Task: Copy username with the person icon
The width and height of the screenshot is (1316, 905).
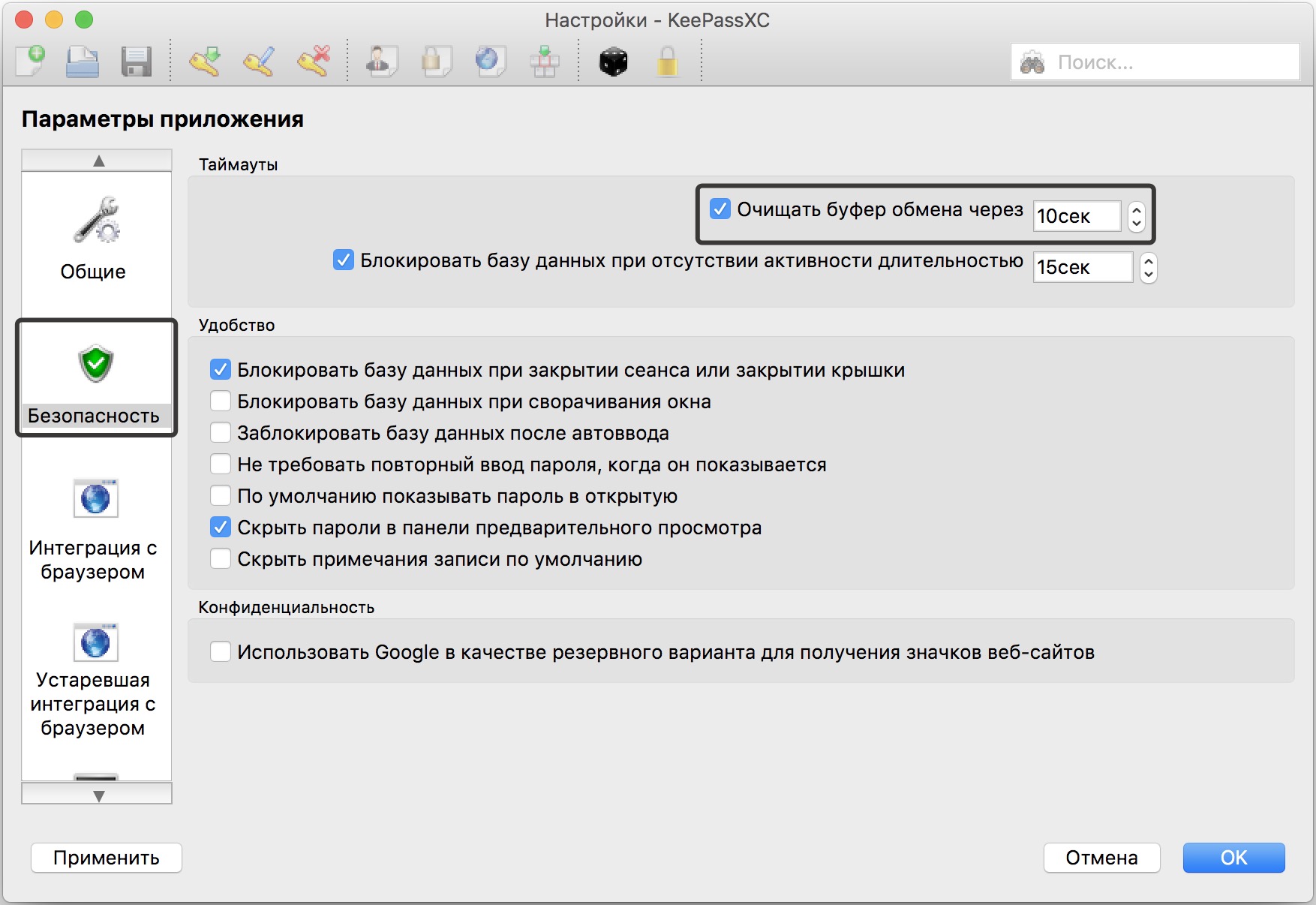Action: pos(382,62)
